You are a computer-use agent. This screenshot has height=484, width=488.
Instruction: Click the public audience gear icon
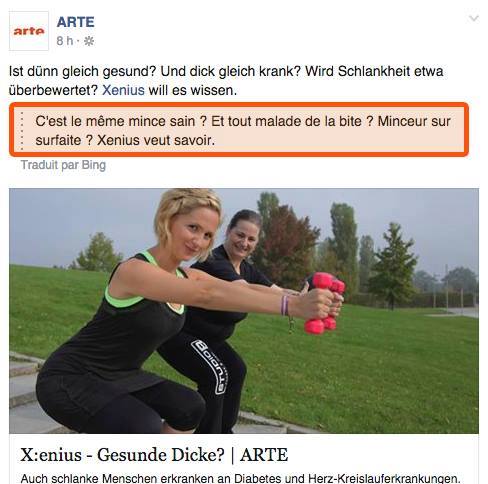(x=89, y=41)
